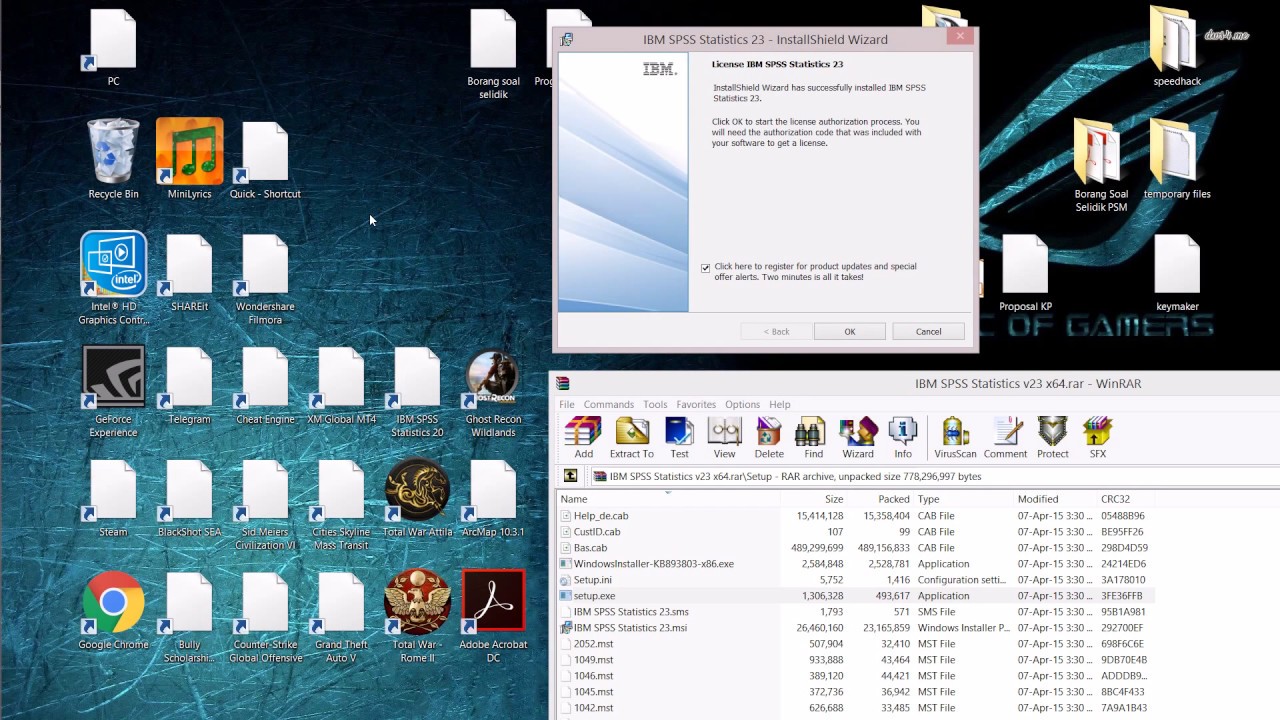Click the Comment toolbar icon

1005,437
